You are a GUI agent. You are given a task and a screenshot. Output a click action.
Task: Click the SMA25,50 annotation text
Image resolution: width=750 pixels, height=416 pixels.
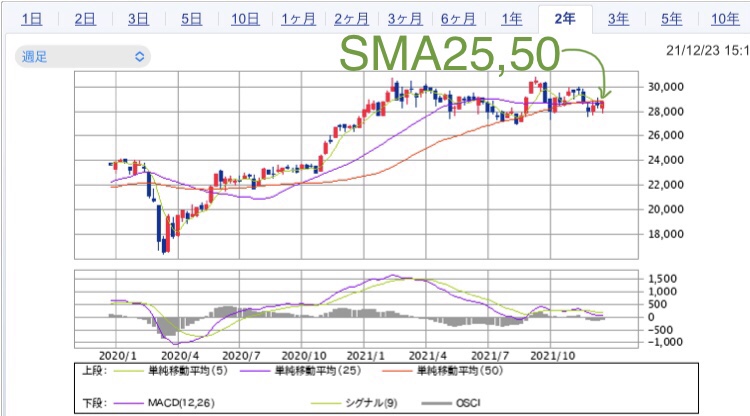coord(451,52)
